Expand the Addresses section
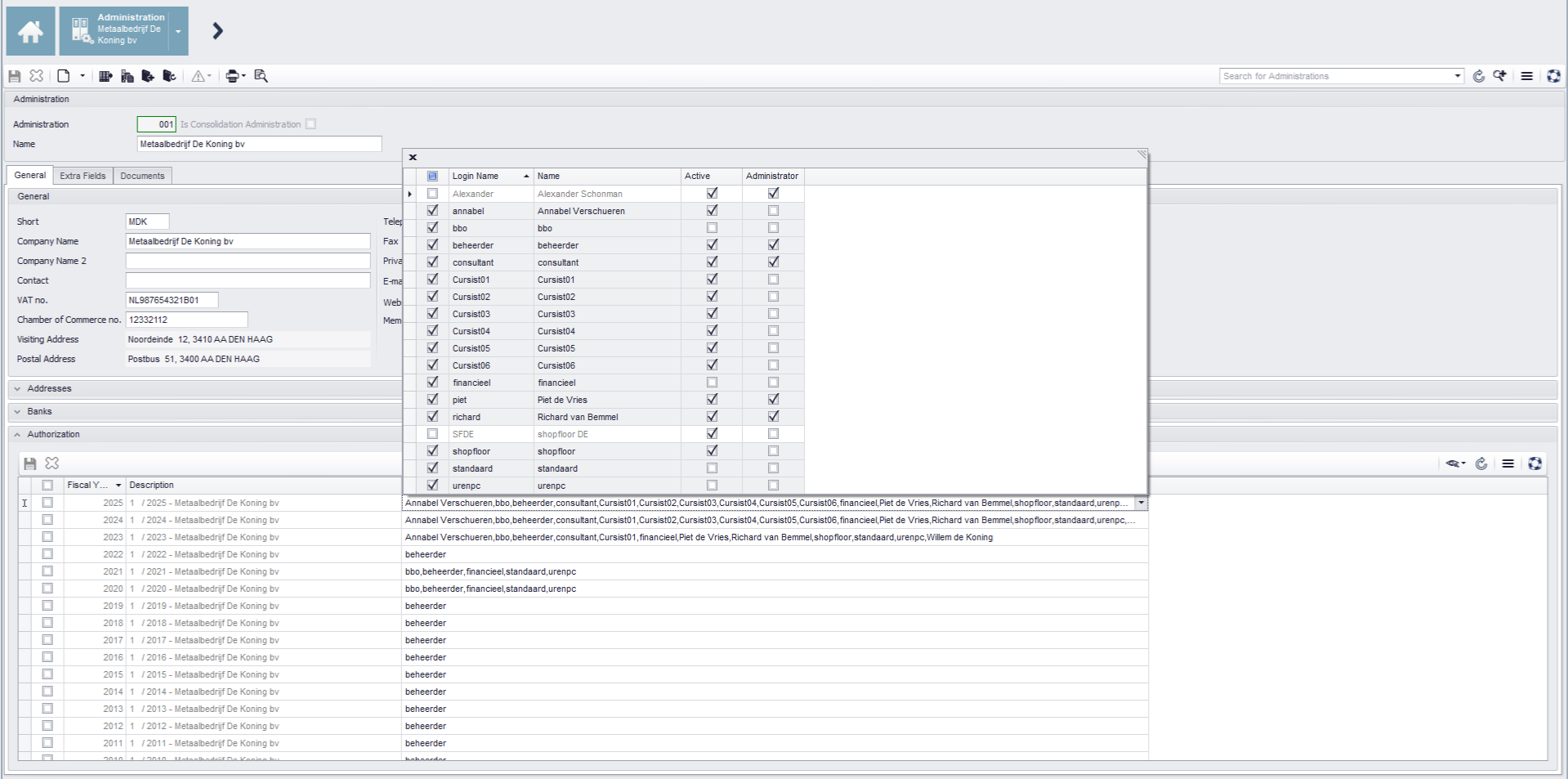Viewport: 1568px width, 779px height. pos(18,389)
